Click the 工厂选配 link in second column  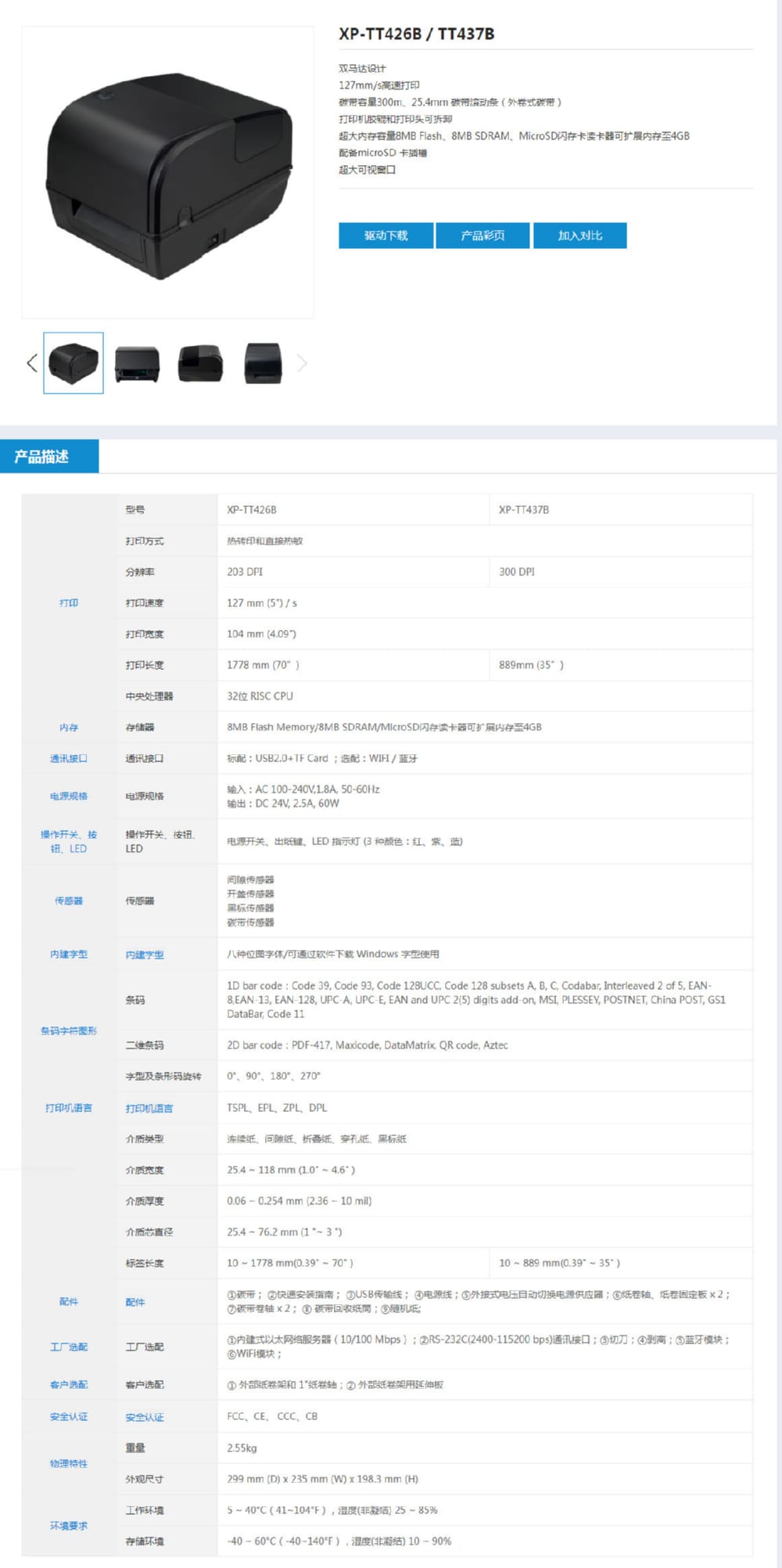point(145,1347)
